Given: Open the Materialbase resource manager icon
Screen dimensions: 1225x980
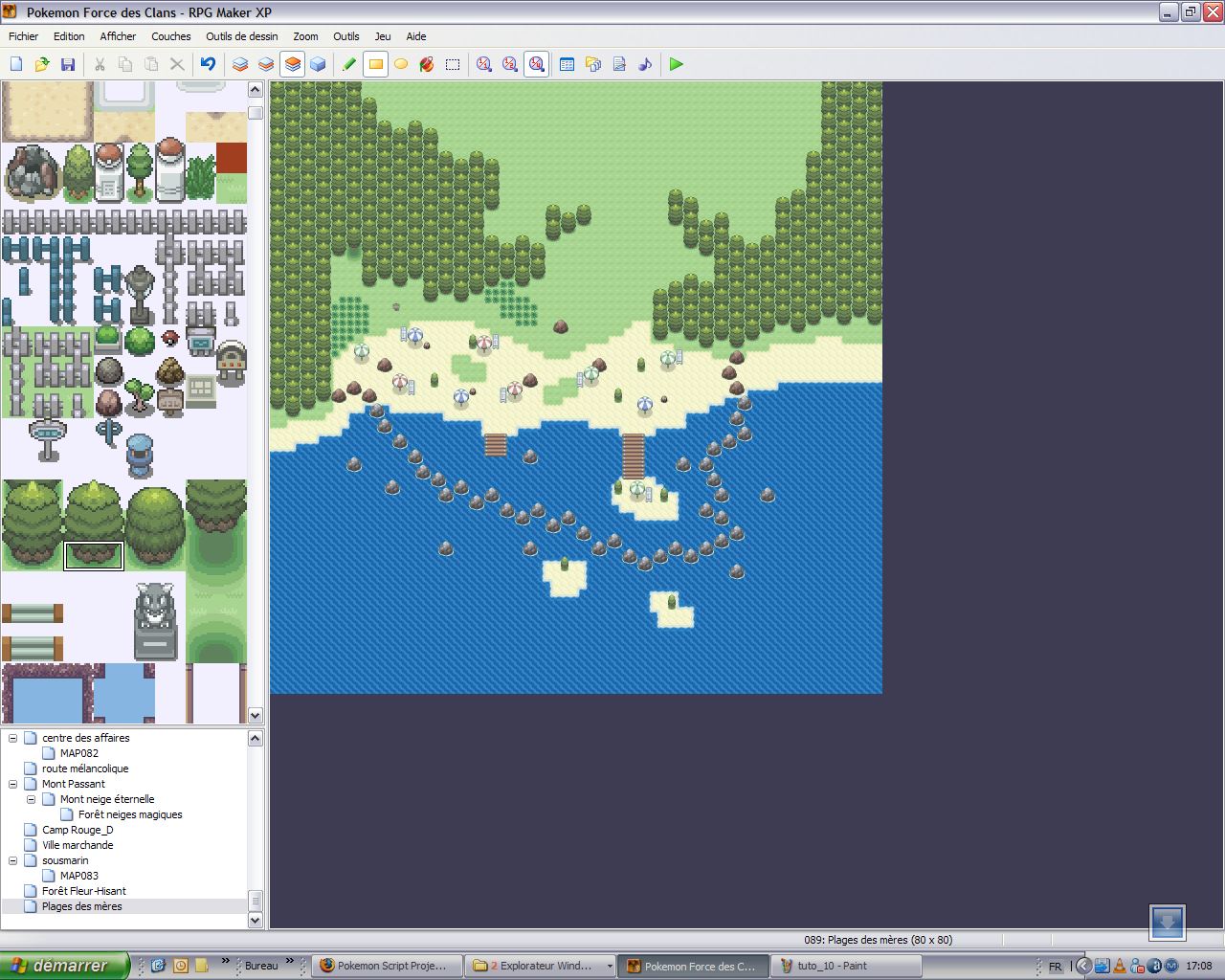Looking at the screenshot, I should 593,64.
